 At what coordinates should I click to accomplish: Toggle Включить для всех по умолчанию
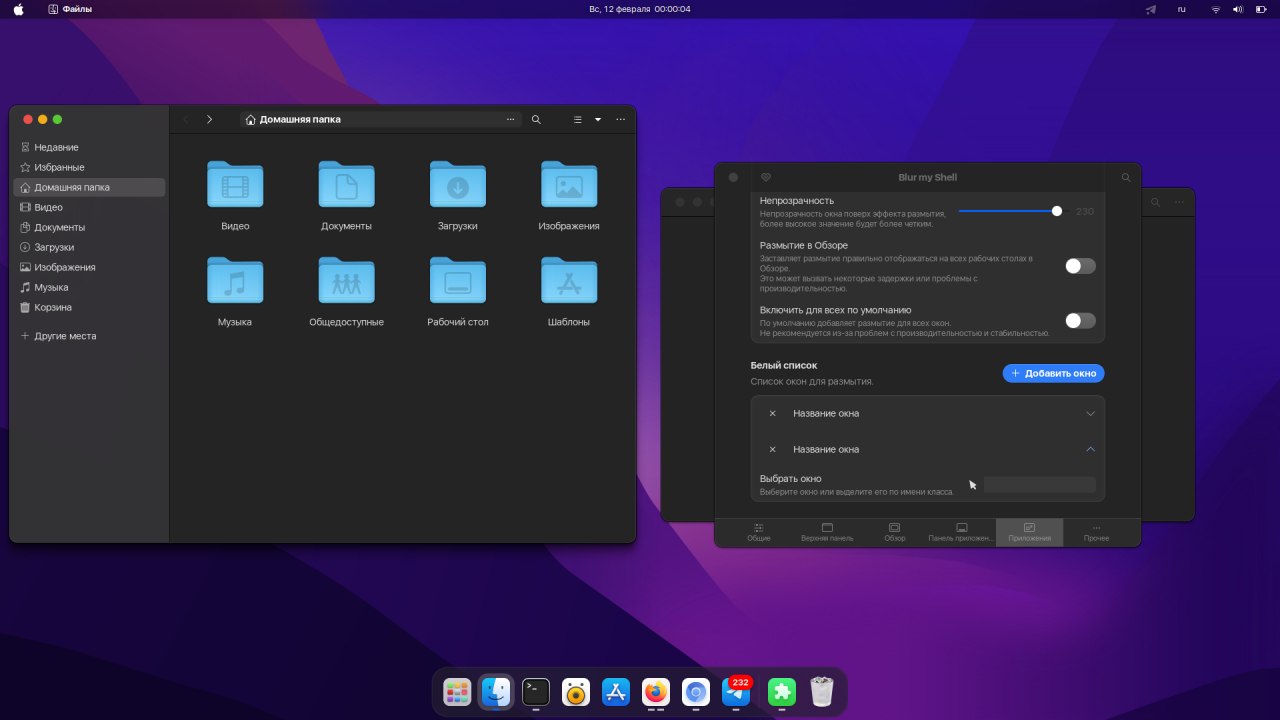[x=1080, y=321]
